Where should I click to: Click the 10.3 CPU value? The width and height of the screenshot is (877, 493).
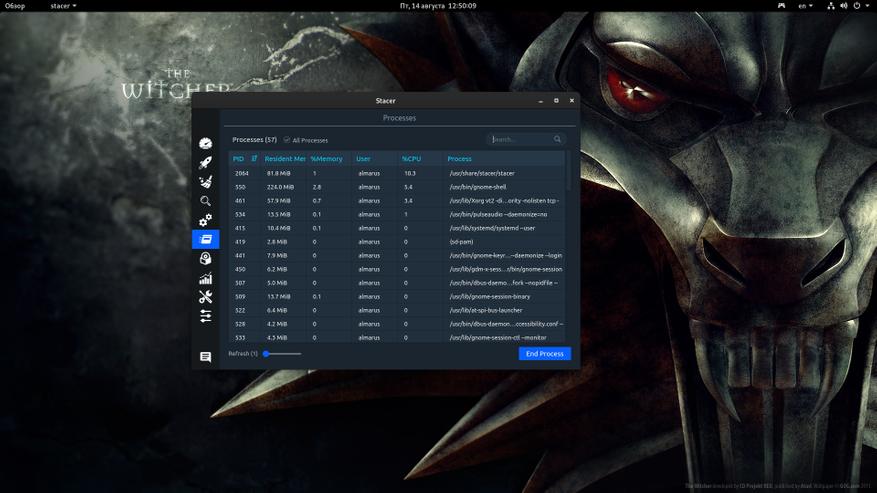click(409, 173)
